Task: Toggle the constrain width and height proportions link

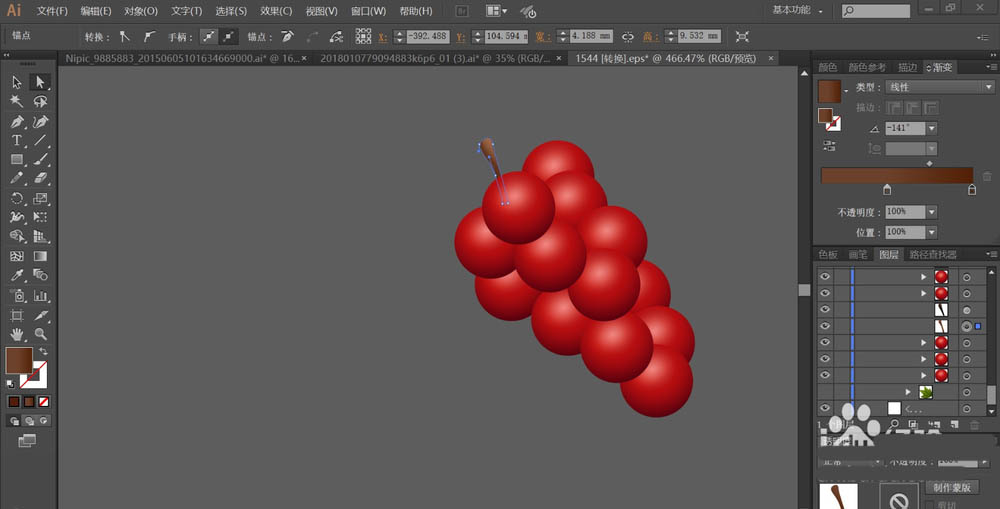Action: click(x=628, y=37)
